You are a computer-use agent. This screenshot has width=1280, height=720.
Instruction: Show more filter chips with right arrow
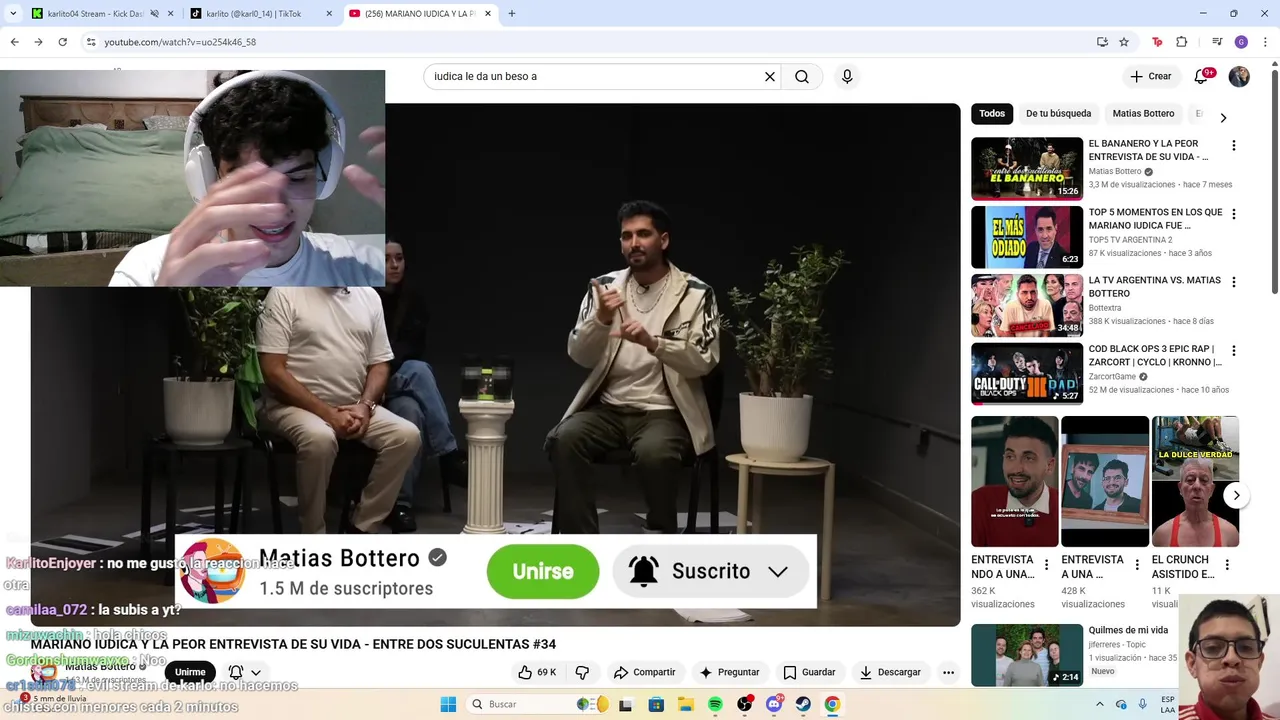pos(1223,117)
